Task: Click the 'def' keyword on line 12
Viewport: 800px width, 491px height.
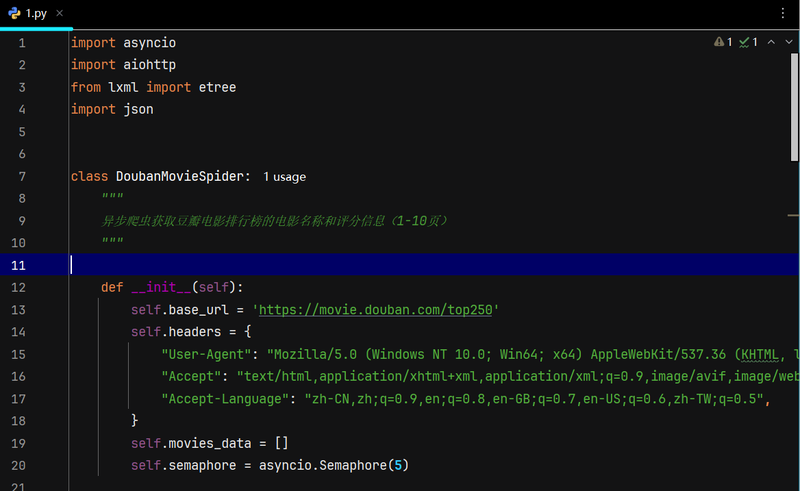Action: coord(112,287)
